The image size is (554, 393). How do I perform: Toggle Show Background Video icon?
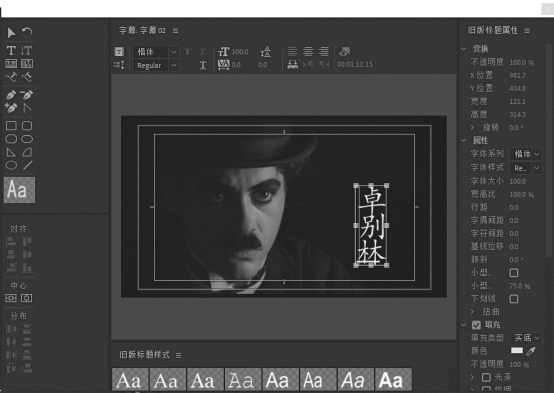pyautogui.click(x=344, y=52)
